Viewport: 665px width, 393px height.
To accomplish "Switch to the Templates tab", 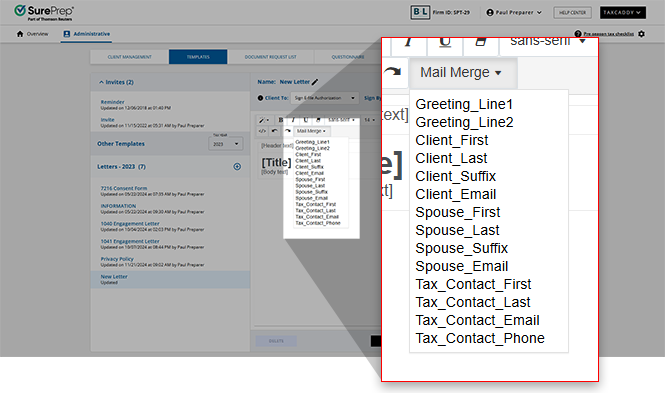I will point(198,57).
